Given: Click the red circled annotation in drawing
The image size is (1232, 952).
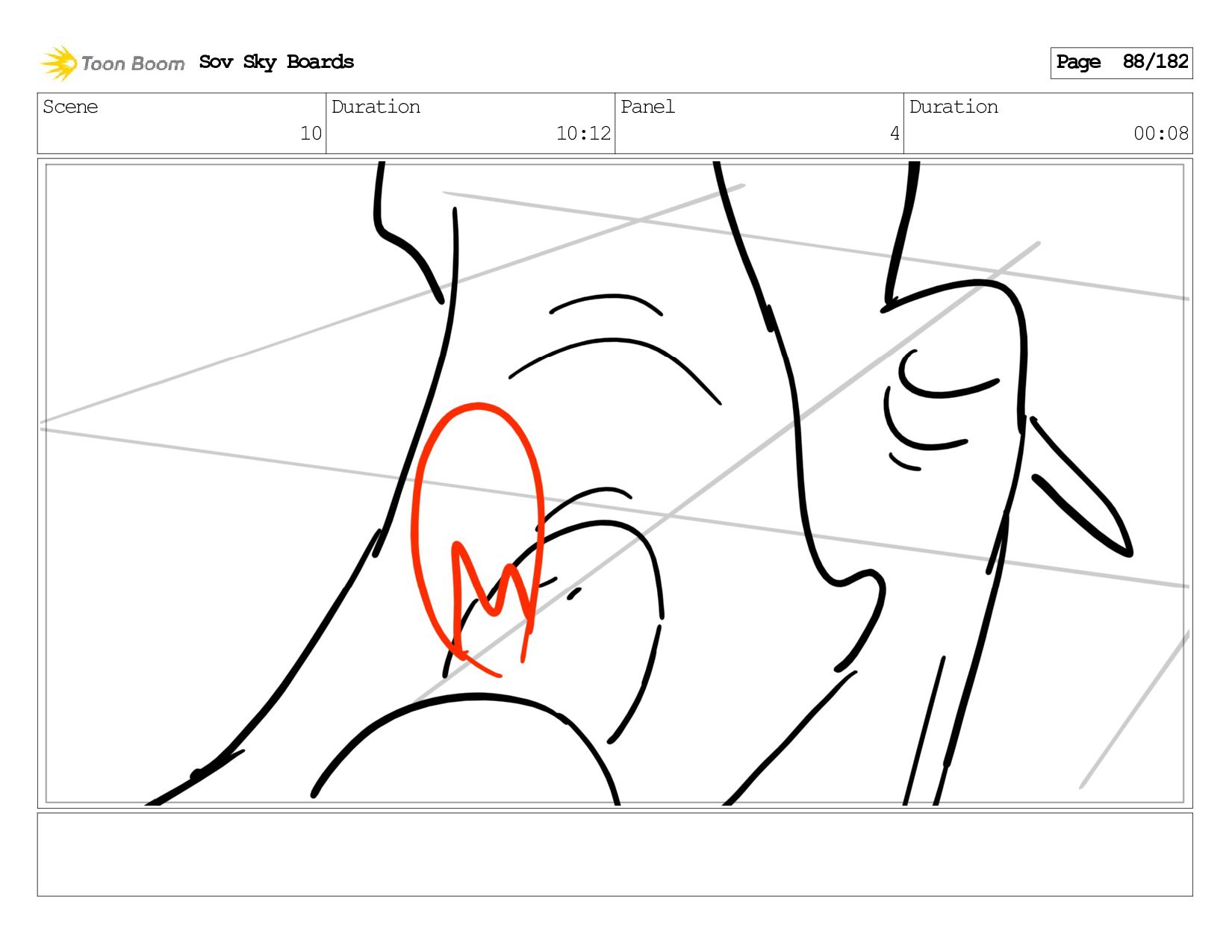Looking at the screenshot, I should (478, 539).
